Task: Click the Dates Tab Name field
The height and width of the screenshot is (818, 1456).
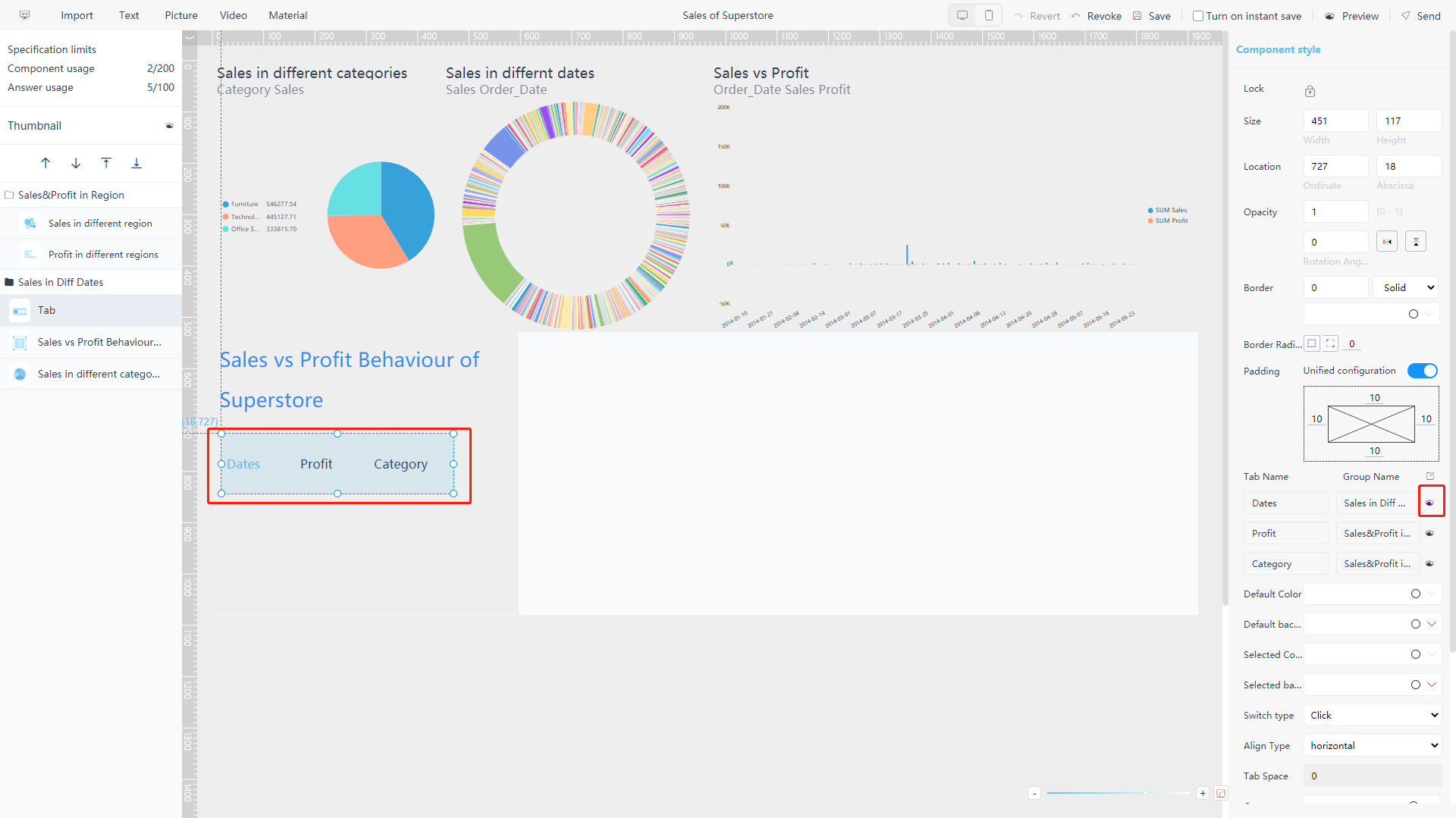Action: coord(1286,503)
